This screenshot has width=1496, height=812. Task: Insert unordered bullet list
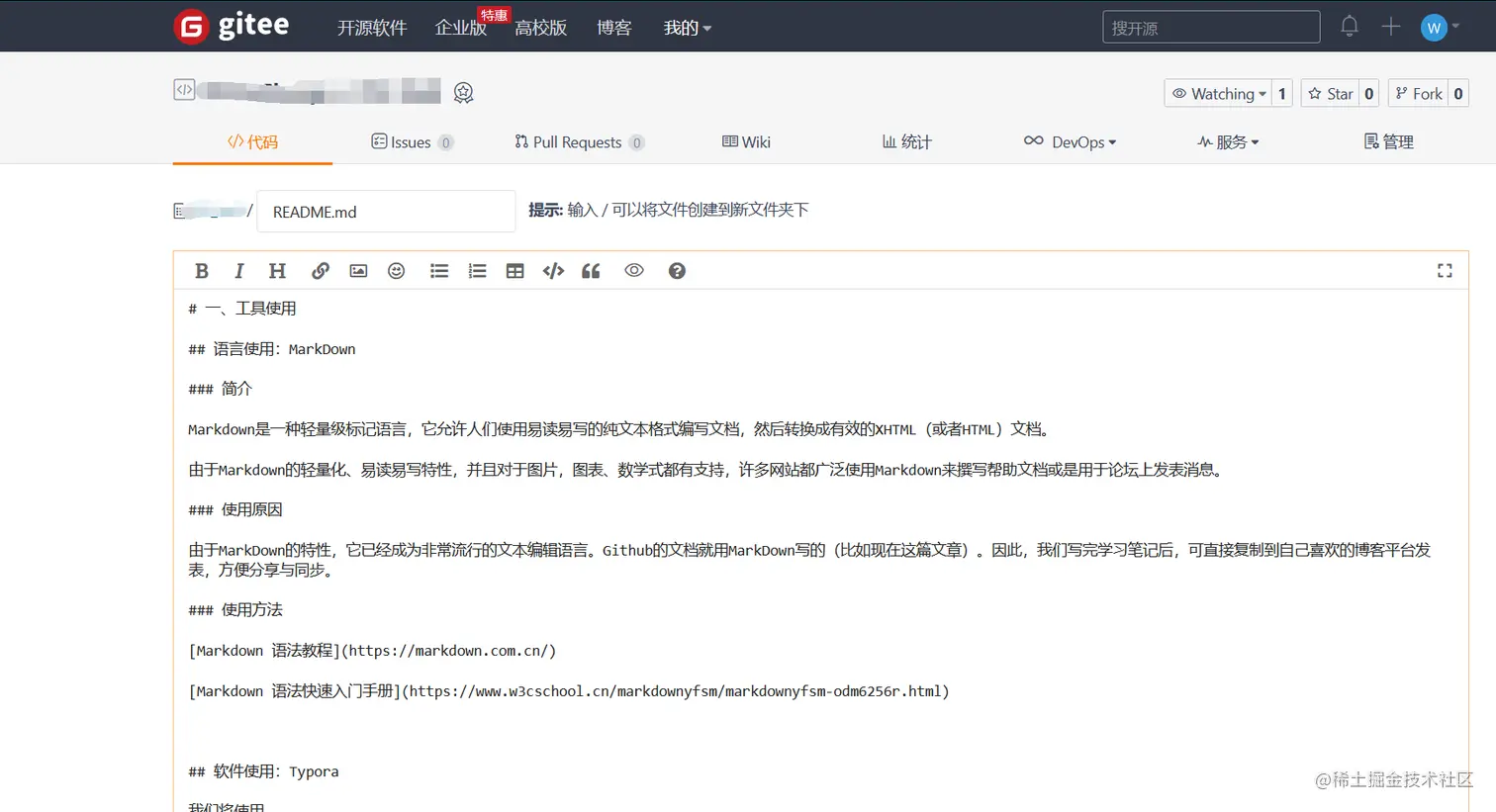[439, 271]
